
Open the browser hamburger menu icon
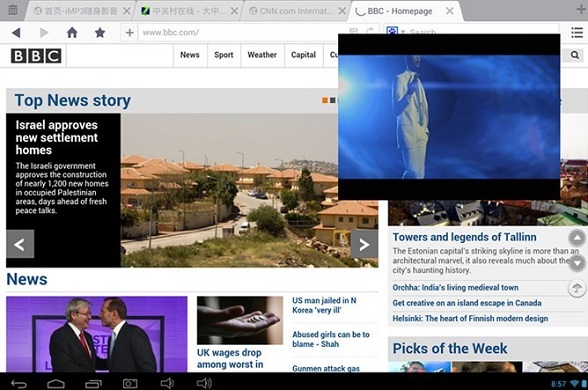pos(577,33)
